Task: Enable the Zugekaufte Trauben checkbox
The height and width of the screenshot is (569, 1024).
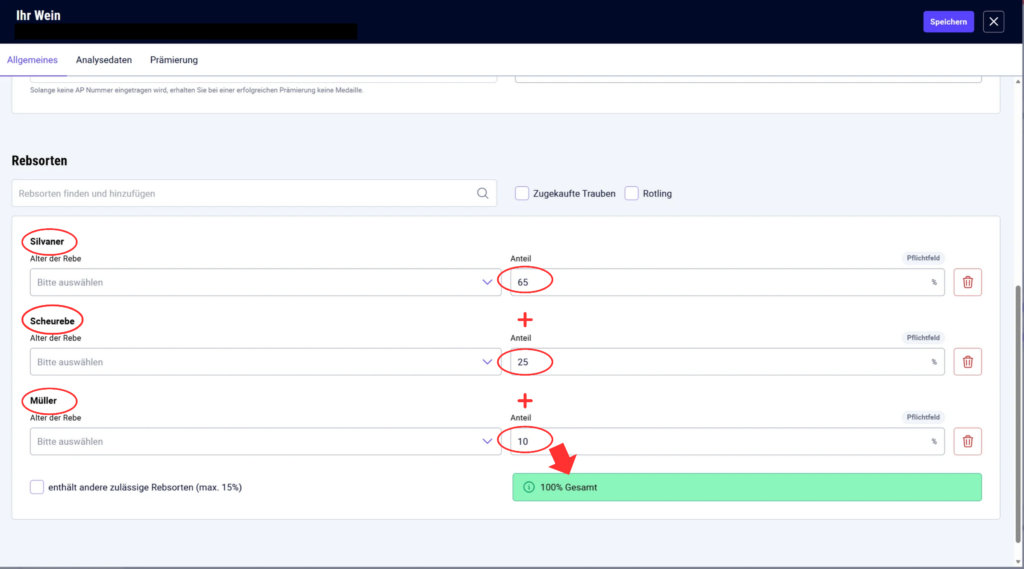Action: click(522, 193)
